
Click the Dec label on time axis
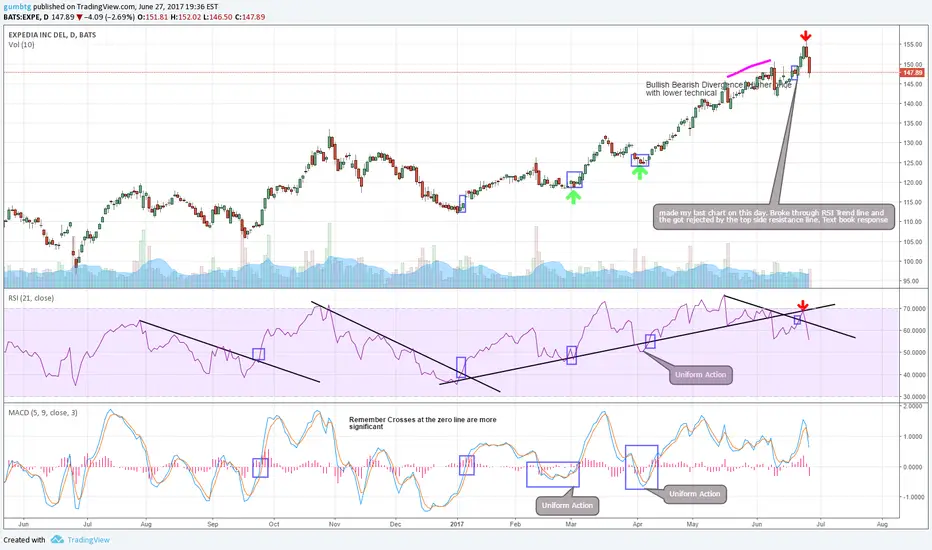(x=395, y=524)
